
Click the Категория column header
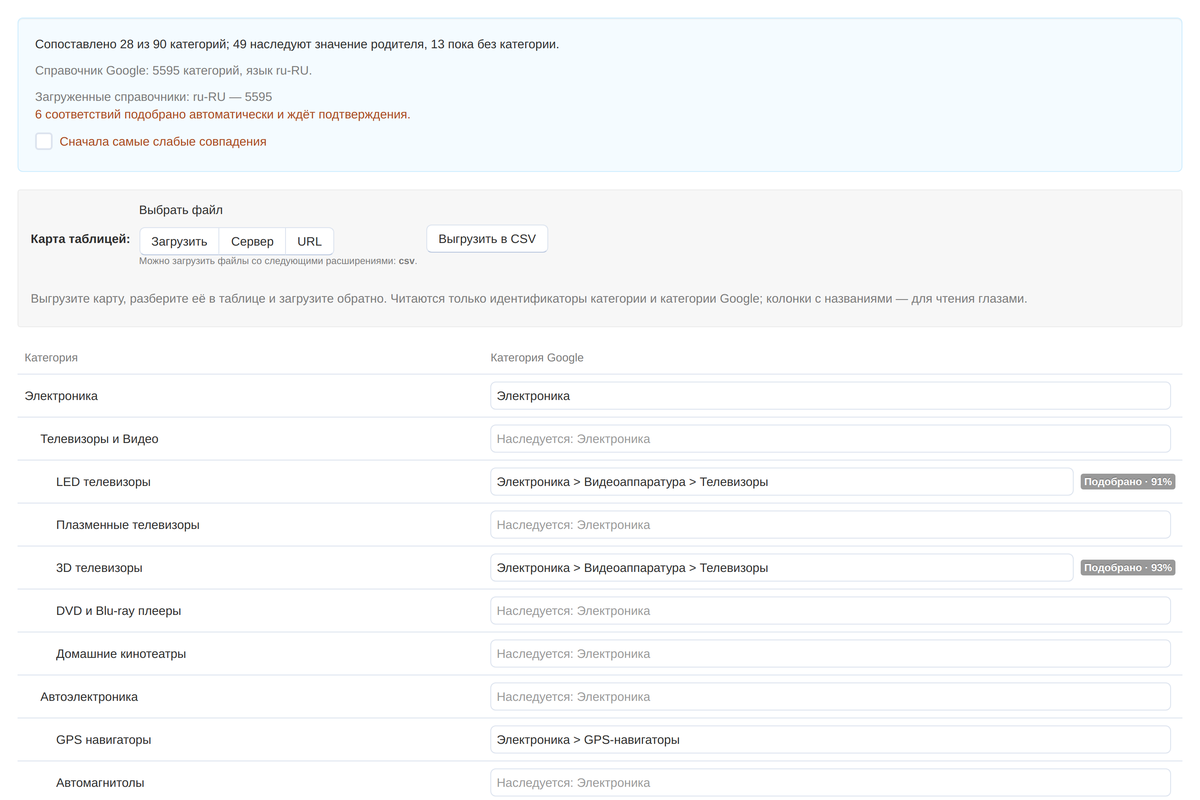pos(51,358)
